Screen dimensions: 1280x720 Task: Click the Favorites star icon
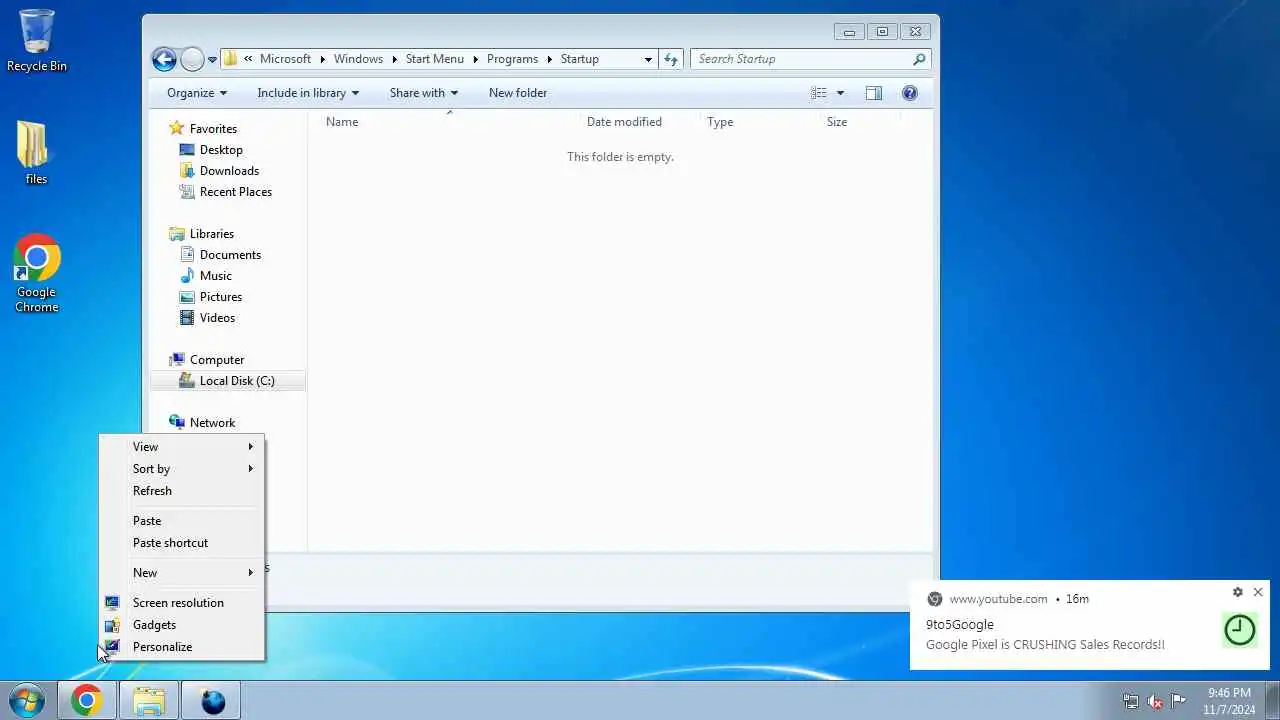click(177, 128)
